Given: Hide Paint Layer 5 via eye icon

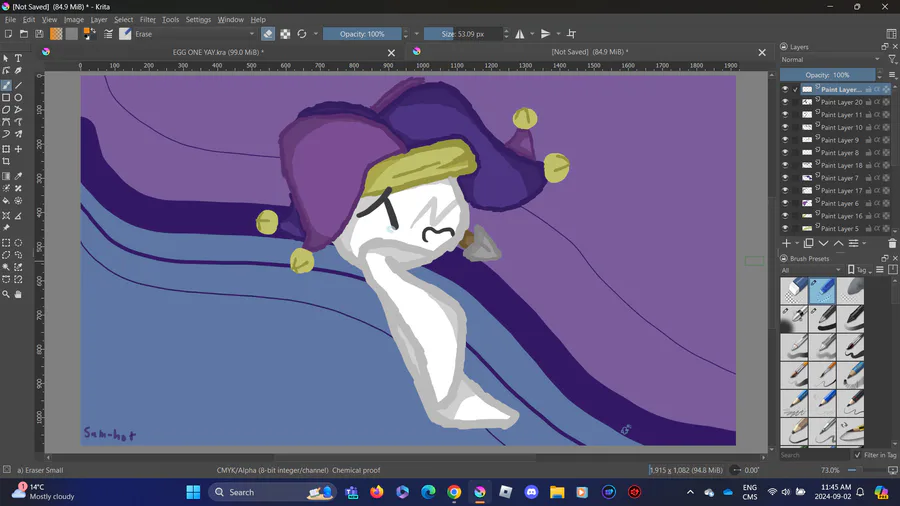Looking at the screenshot, I should (x=785, y=228).
